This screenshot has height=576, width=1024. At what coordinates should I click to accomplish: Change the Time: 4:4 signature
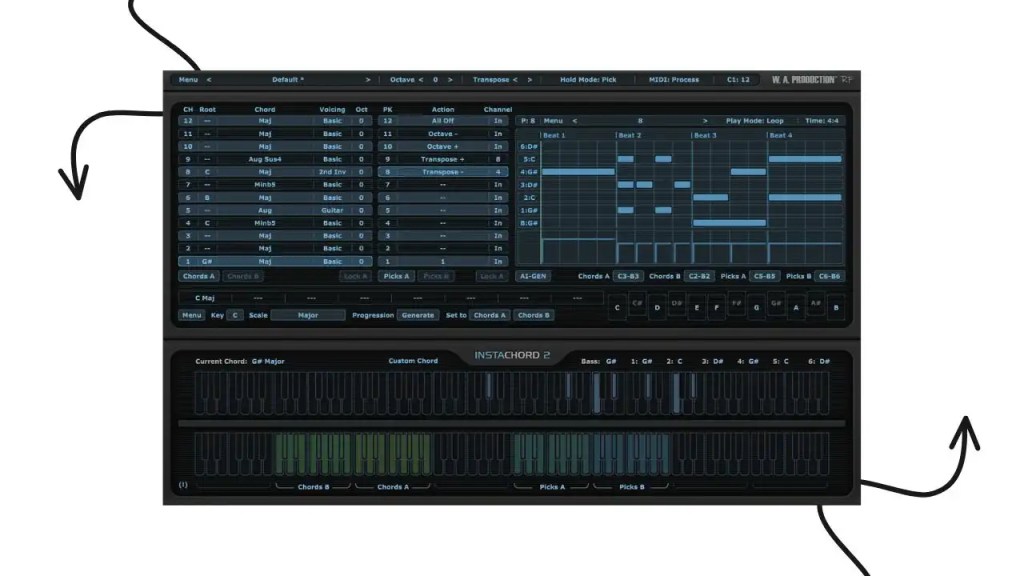pyautogui.click(x=822, y=121)
